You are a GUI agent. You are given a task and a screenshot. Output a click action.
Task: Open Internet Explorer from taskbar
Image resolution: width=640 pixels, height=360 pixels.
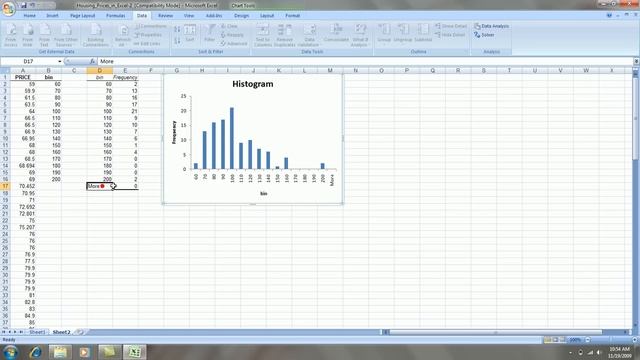pos(36,352)
